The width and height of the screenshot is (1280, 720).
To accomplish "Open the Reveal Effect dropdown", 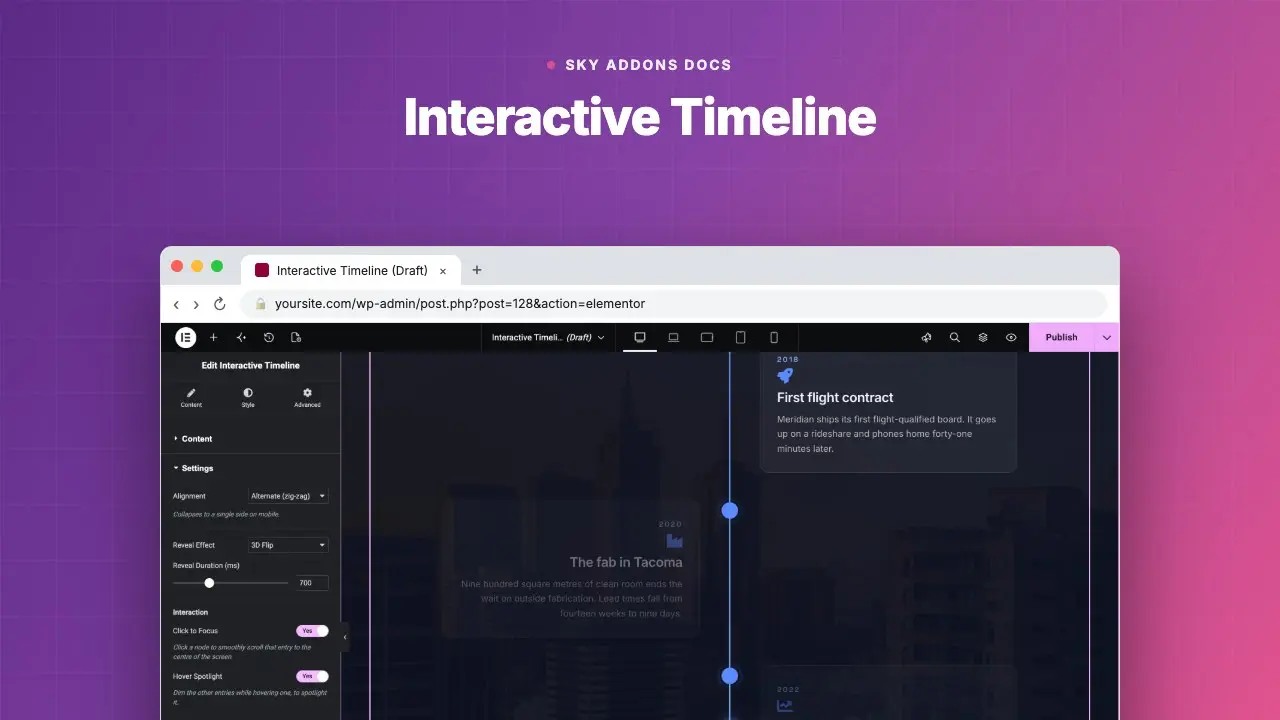I will pyautogui.click(x=288, y=545).
